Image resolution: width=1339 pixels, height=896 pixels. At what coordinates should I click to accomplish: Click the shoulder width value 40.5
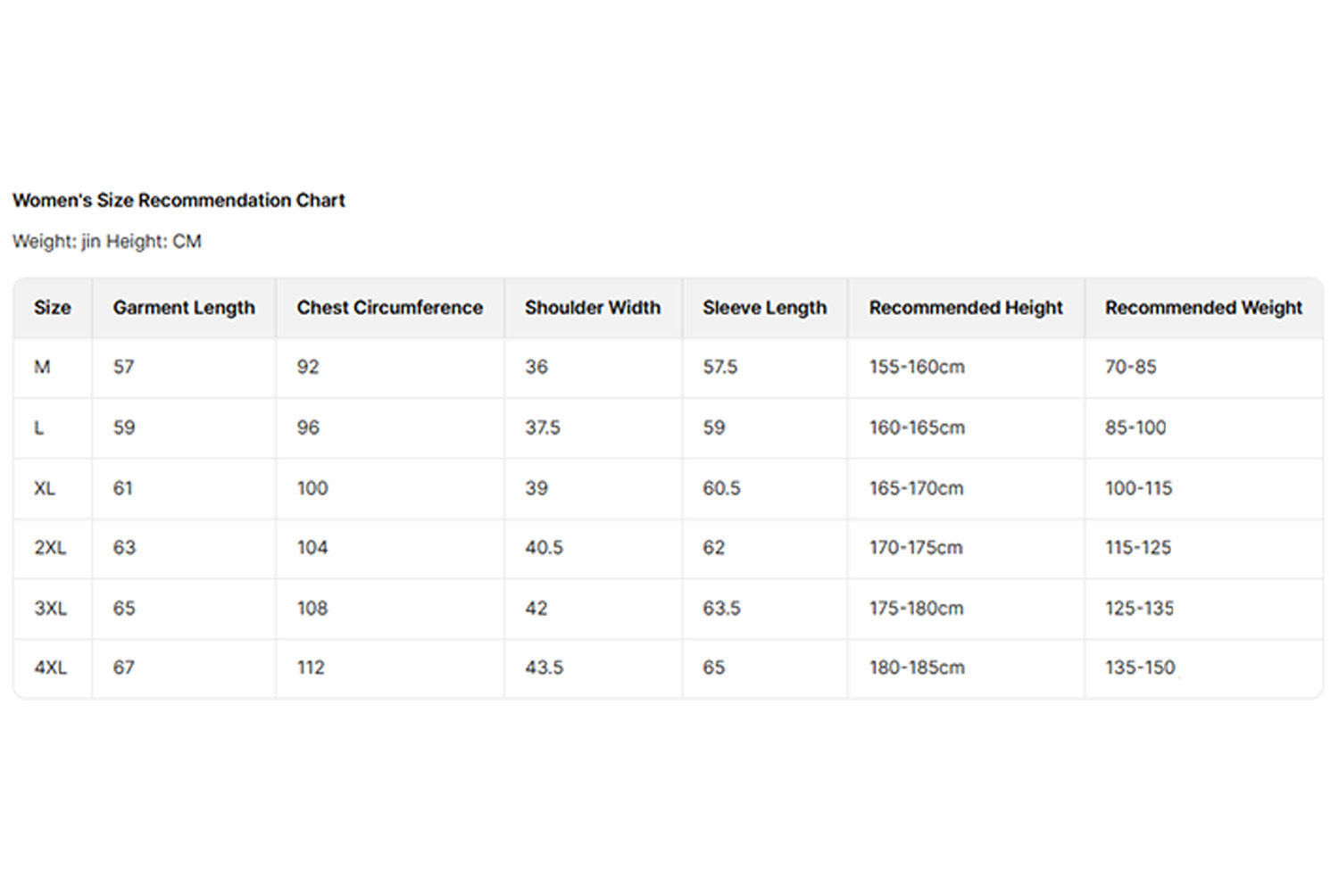click(x=544, y=548)
